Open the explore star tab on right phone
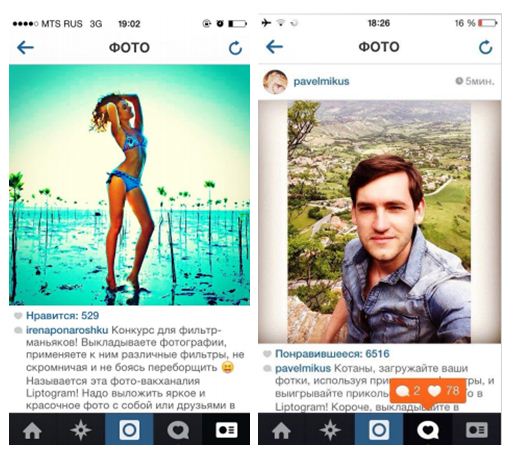Viewport: 514px width, 457px height. coord(330,430)
